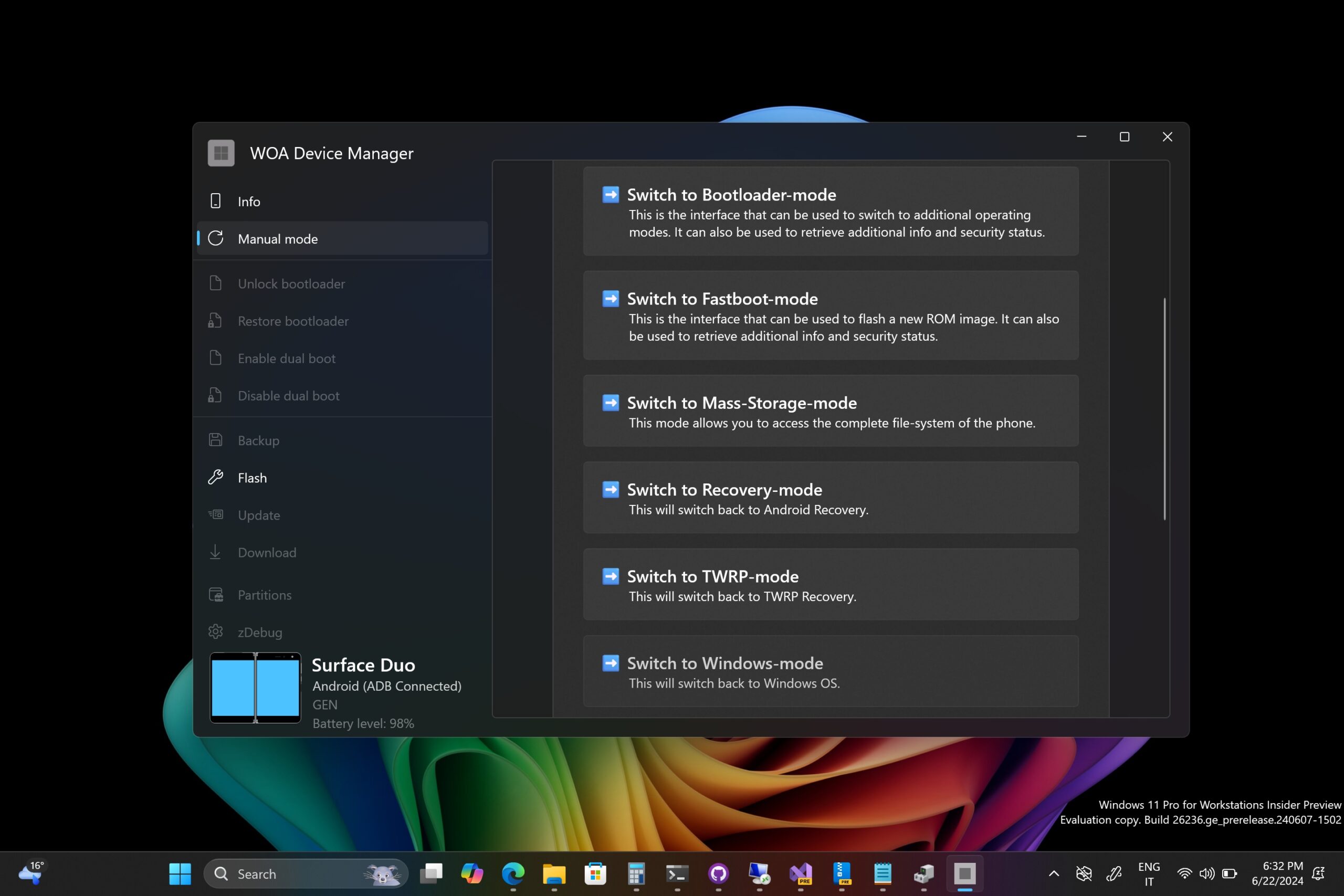The width and height of the screenshot is (1344, 896).
Task: Click the Update icon in sidebar
Action: 215,514
